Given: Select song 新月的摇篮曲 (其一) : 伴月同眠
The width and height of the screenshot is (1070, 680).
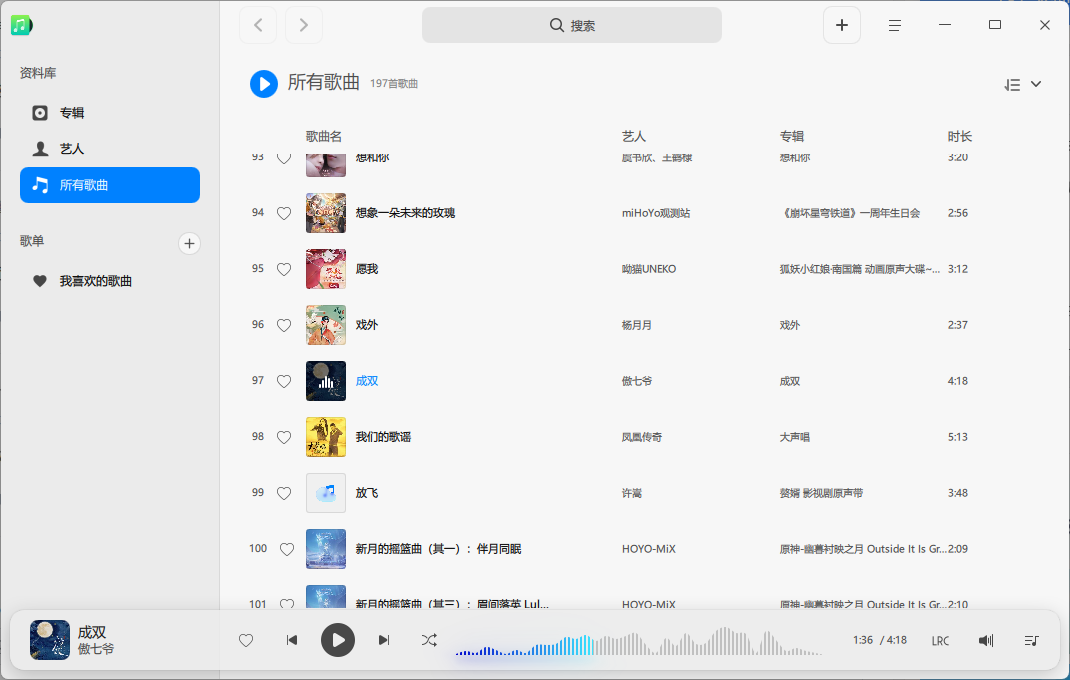Looking at the screenshot, I should (x=438, y=549).
